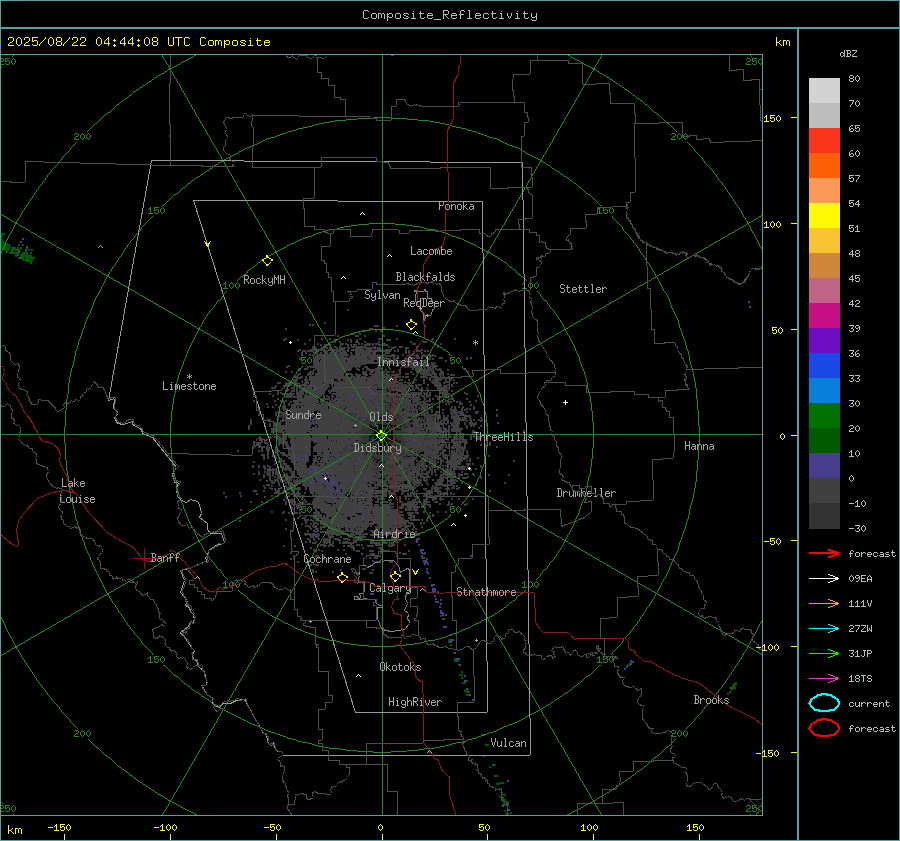900x841 pixels.
Task: Click the 30 dBZ light blue swatch
Action: pos(824,391)
